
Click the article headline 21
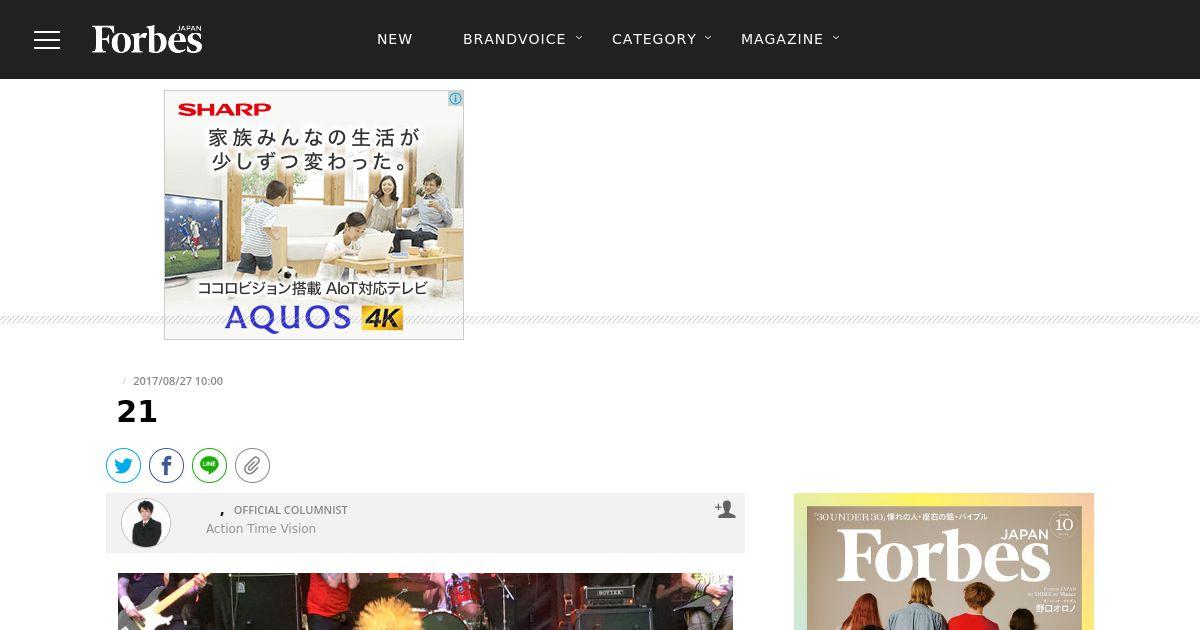click(x=137, y=412)
